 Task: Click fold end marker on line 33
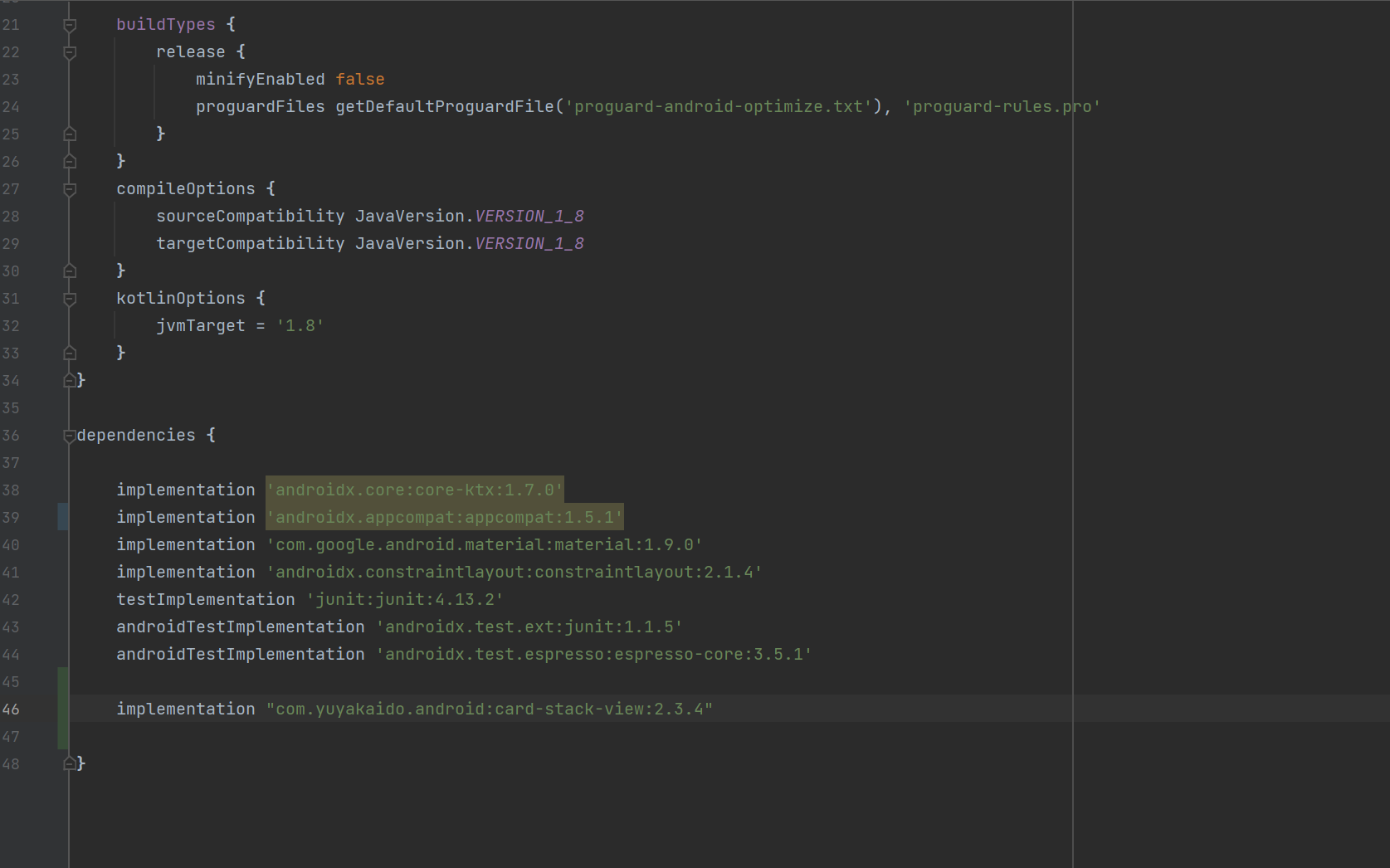tap(70, 353)
